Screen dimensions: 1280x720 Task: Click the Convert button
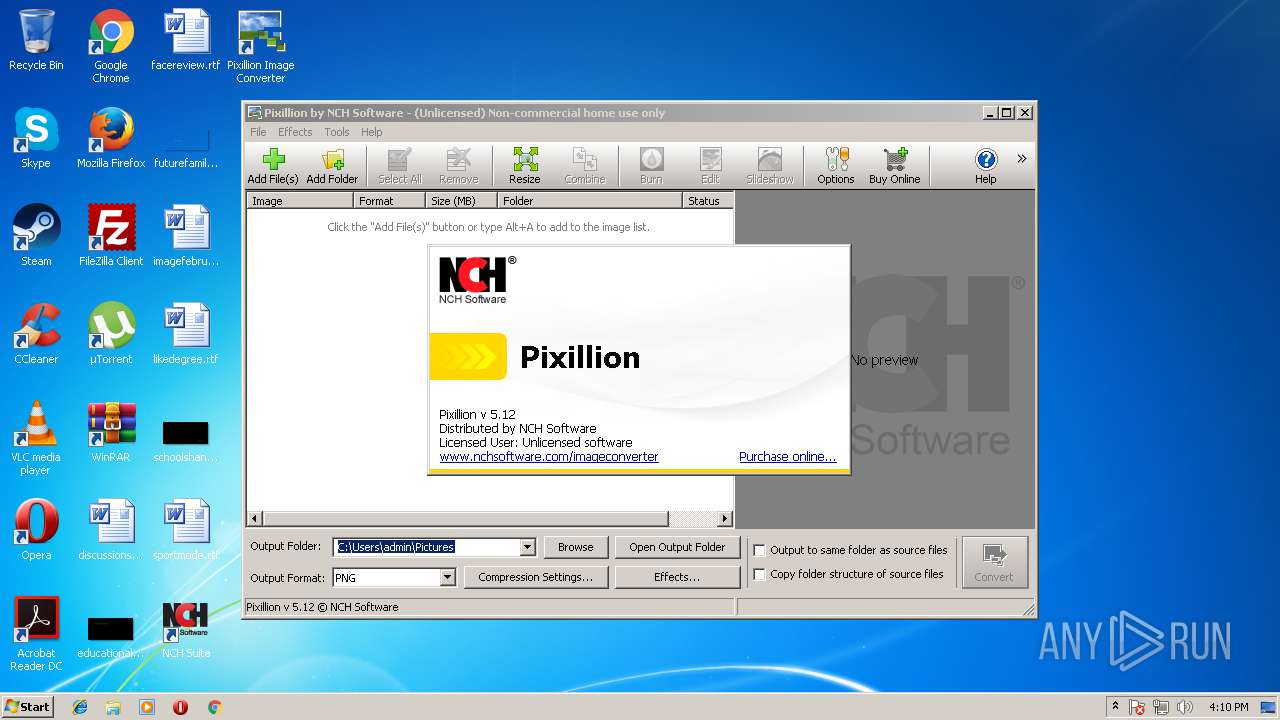pyautogui.click(x=994, y=562)
